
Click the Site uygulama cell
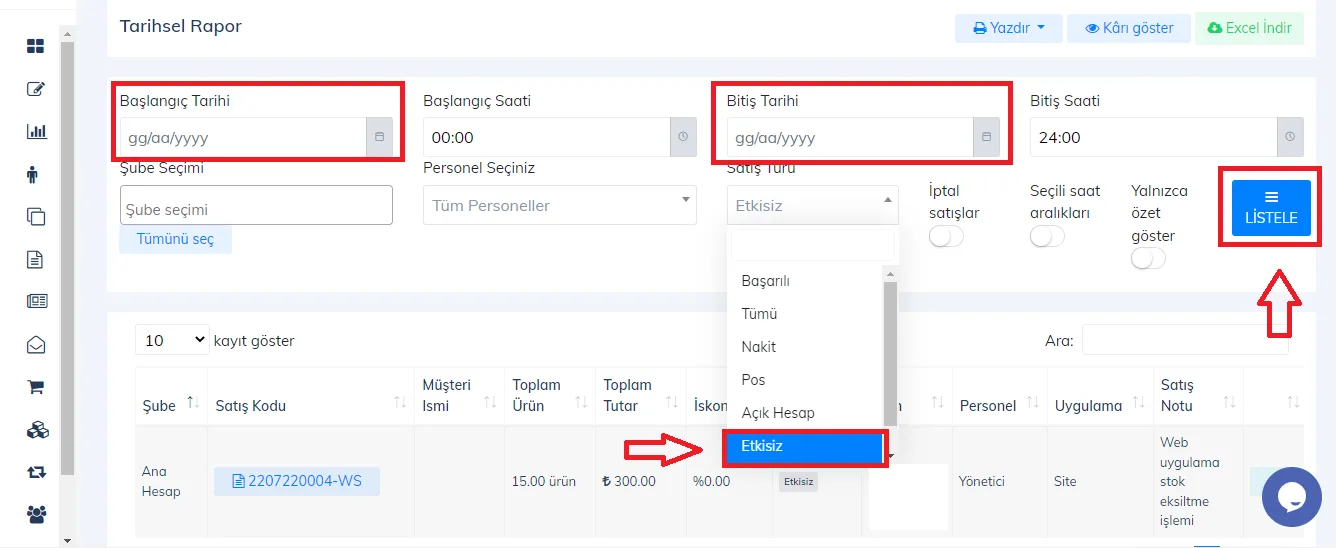(x=1065, y=481)
